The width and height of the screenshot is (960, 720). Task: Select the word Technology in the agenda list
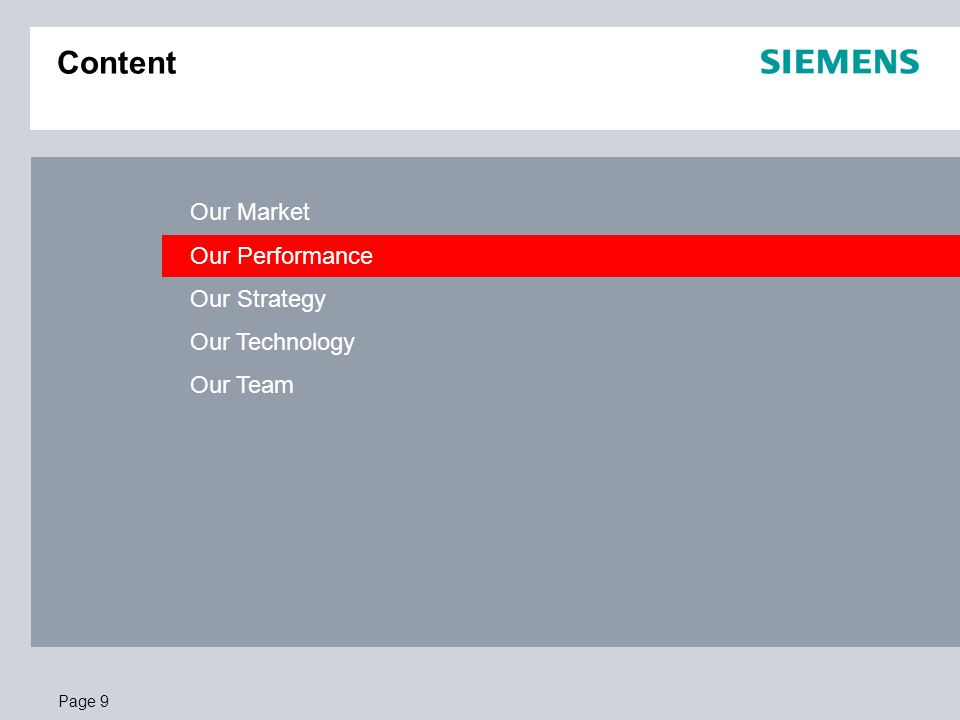click(296, 342)
